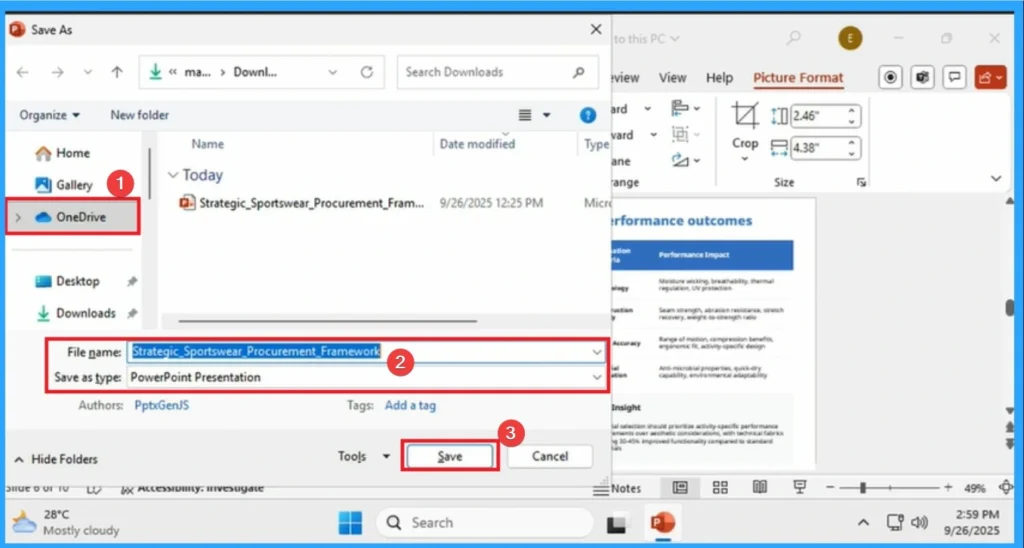Open the view options dropdown arrow
This screenshot has width=1024, height=548.
pyautogui.click(x=547, y=115)
